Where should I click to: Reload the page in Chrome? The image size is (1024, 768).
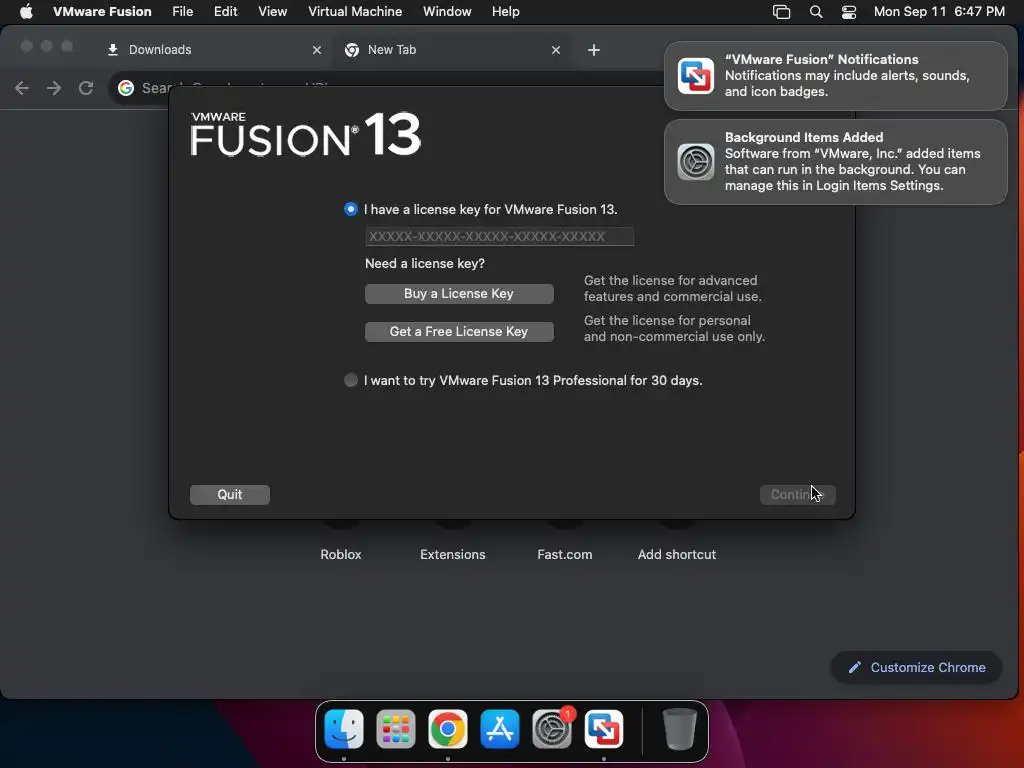[x=86, y=88]
